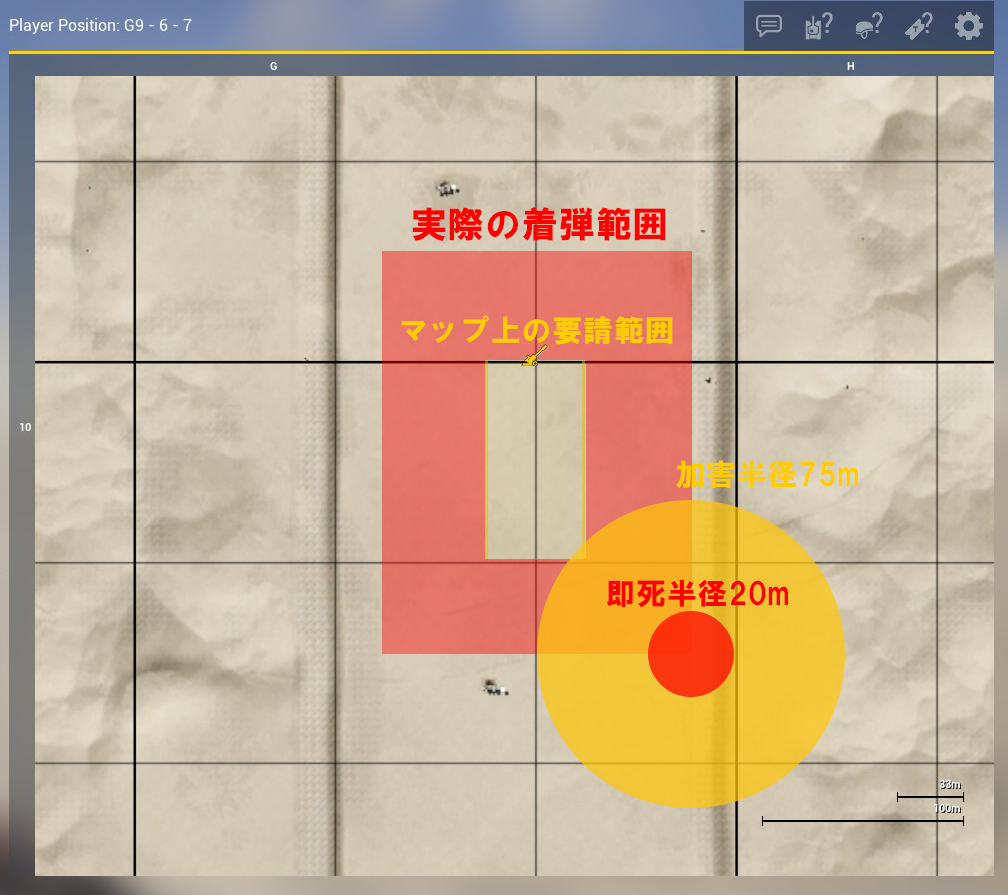Click the Player Position G9 - 6 - 7 text
Screen dimensions: 1008x895
pos(100,25)
